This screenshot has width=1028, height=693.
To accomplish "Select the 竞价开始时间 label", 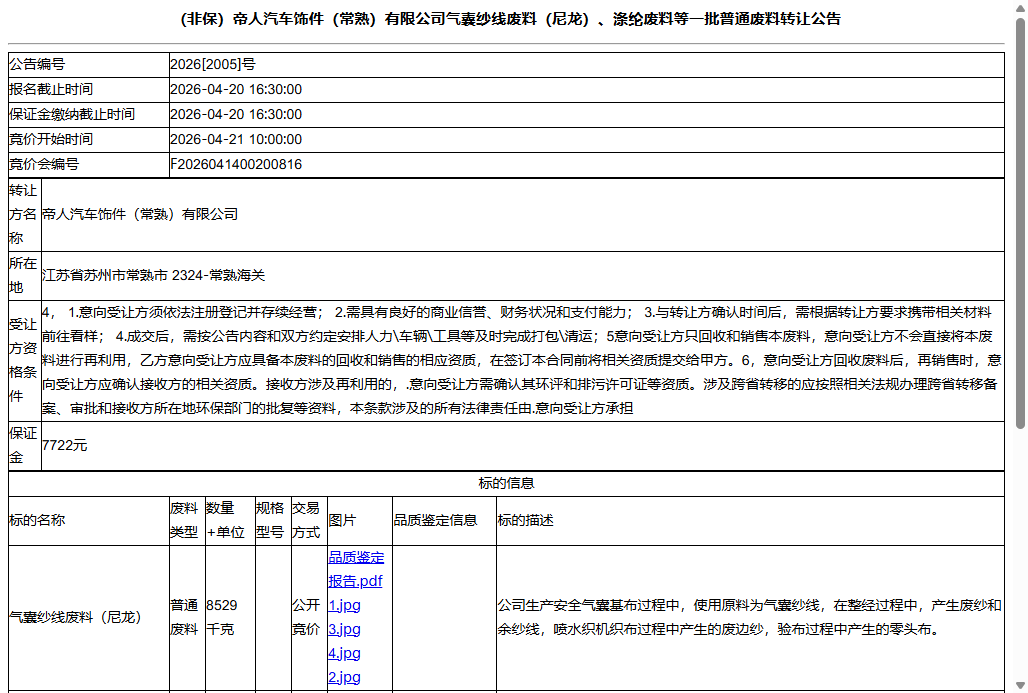I will pos(51,139).
